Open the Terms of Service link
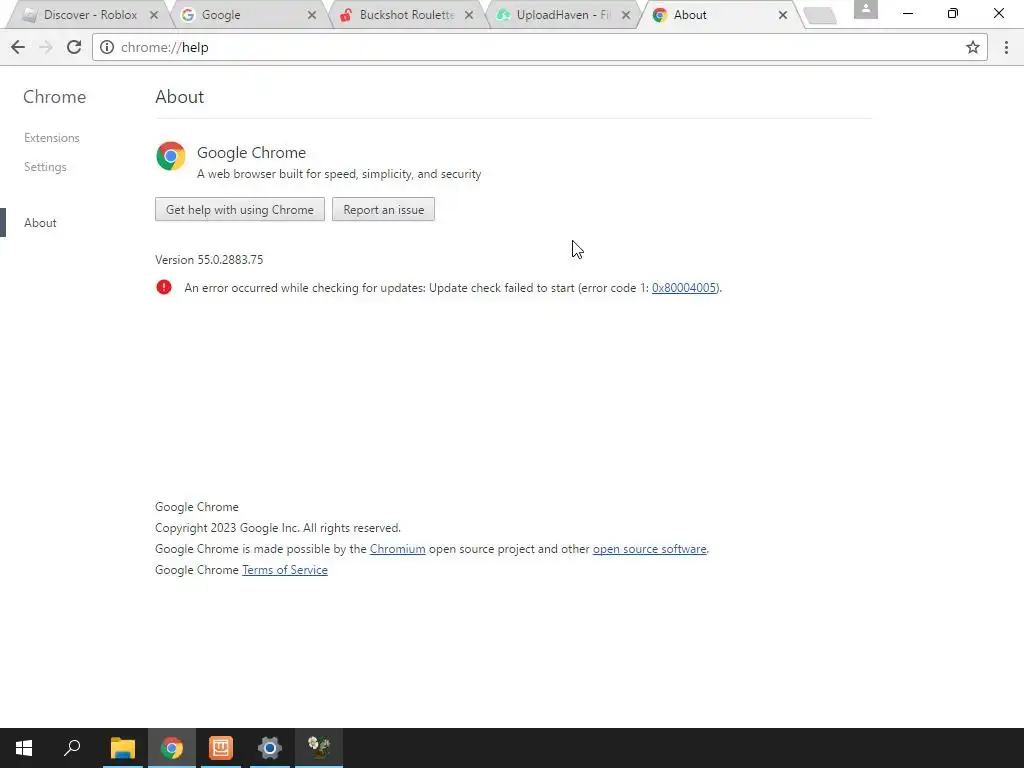 (x=285, y=570)
